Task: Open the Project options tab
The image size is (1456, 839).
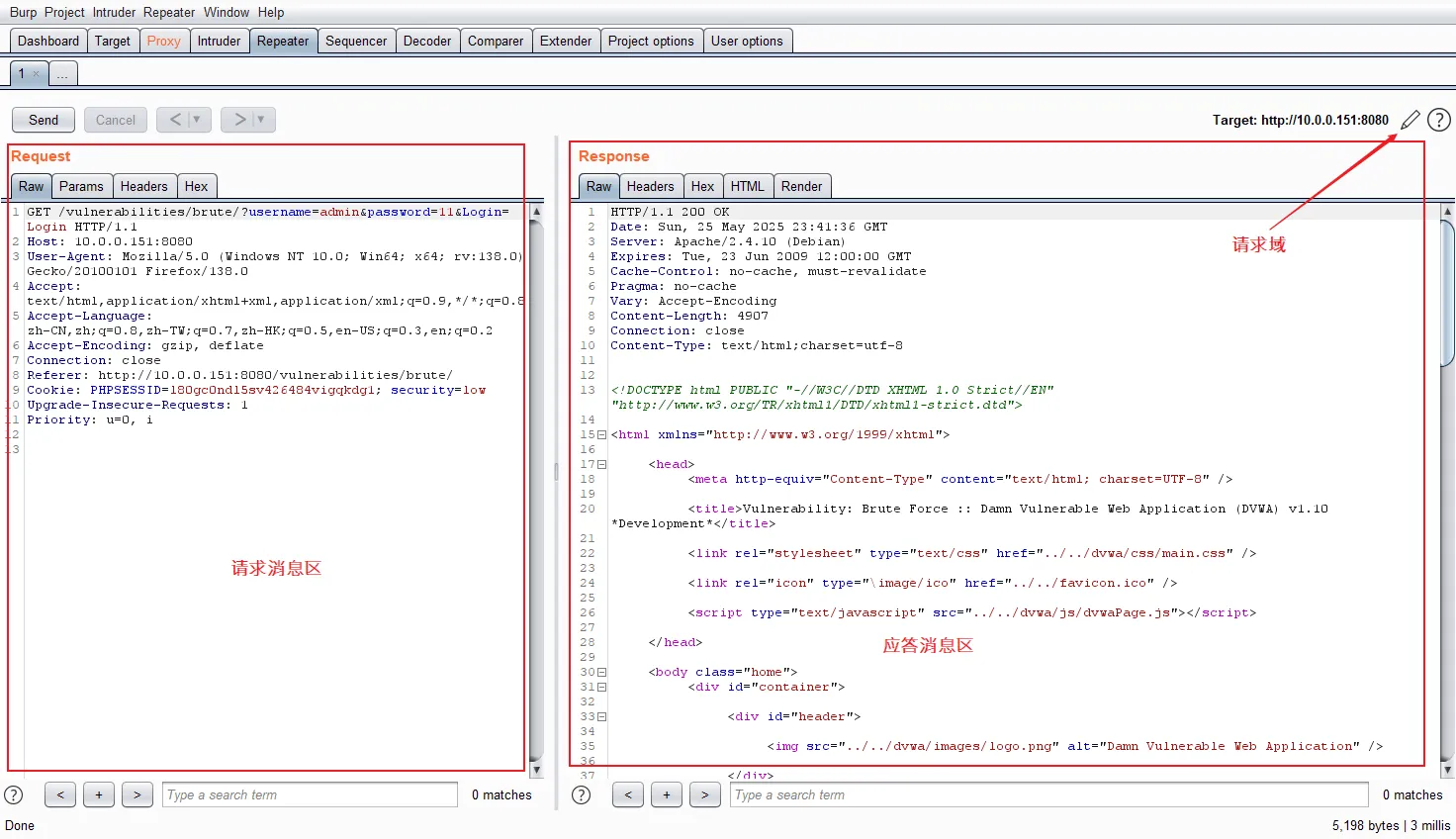Action: 651,41
